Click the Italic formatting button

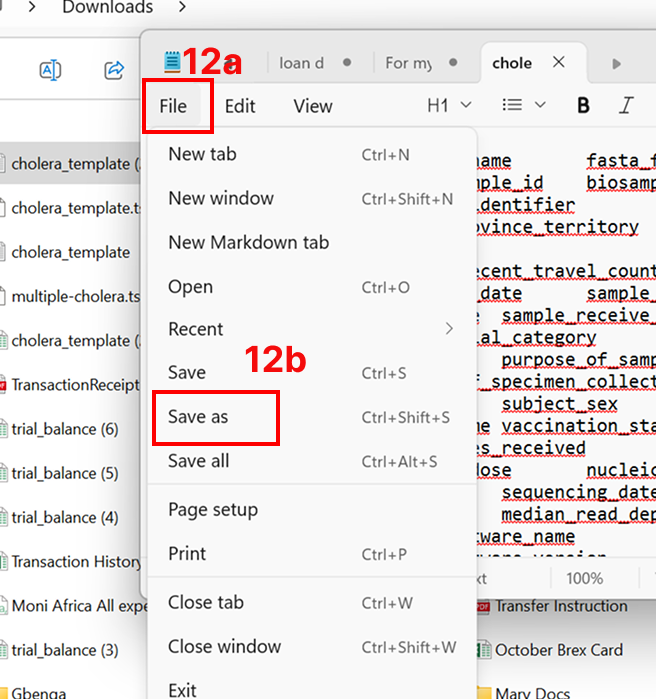(626, 106)
